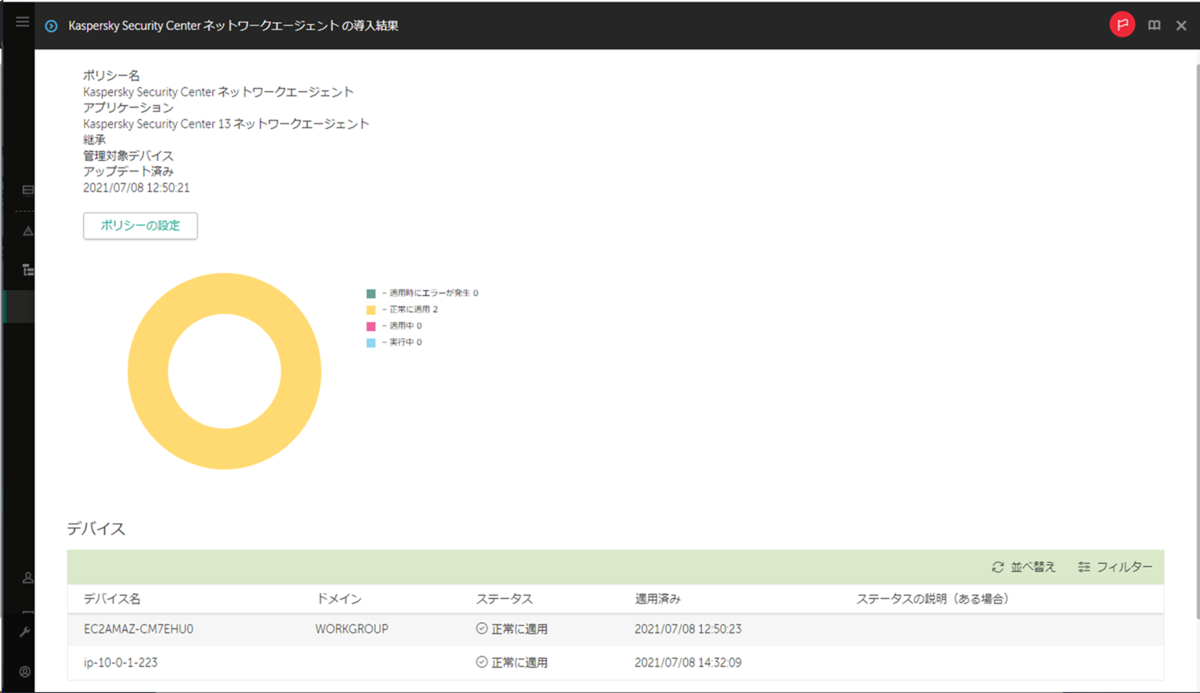Viewport: 1200px width, 693px height.
Task: Sort by ステータス column header
Action: click(x=504, y=599)
